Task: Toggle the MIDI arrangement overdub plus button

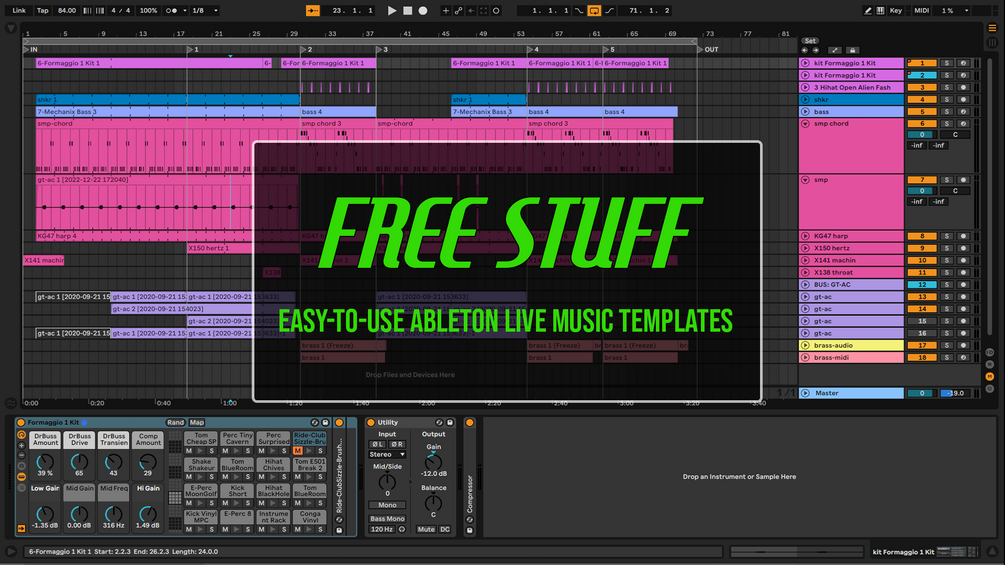Action: (x=445, y=10)
